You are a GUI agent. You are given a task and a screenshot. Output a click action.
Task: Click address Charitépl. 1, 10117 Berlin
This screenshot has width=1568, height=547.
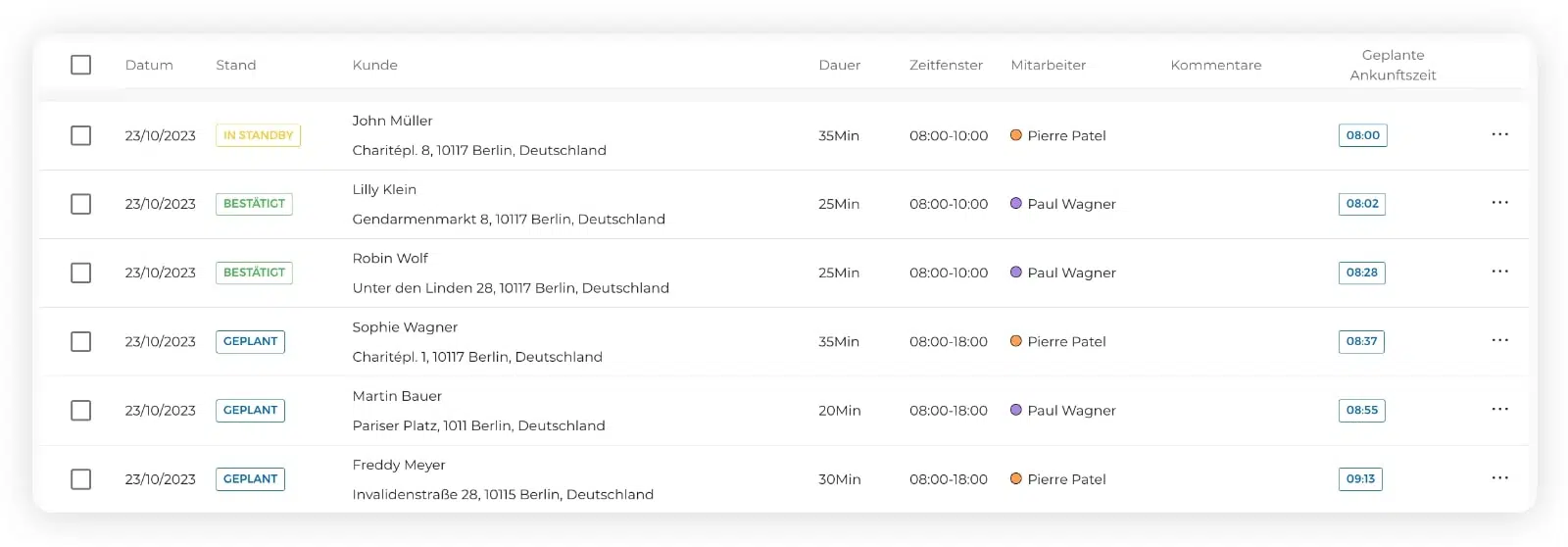(x=477, y=357)
